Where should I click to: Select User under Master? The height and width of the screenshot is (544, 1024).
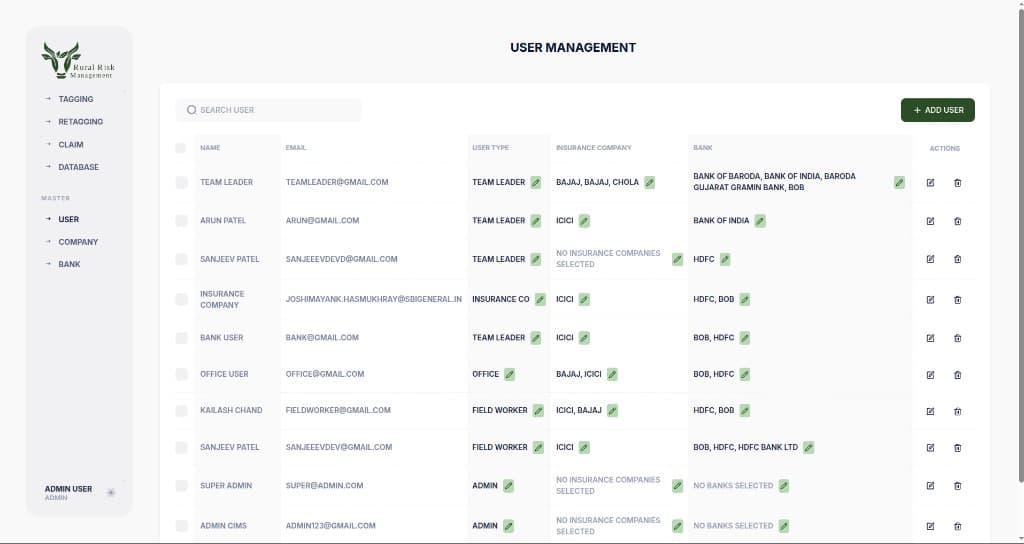click(x=69, y=219)
